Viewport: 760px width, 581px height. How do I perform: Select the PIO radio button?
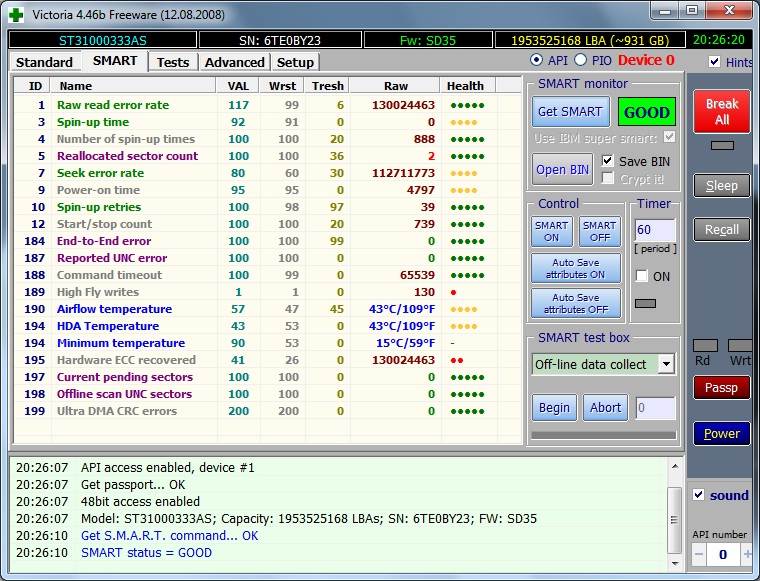[x=581, y=61]
